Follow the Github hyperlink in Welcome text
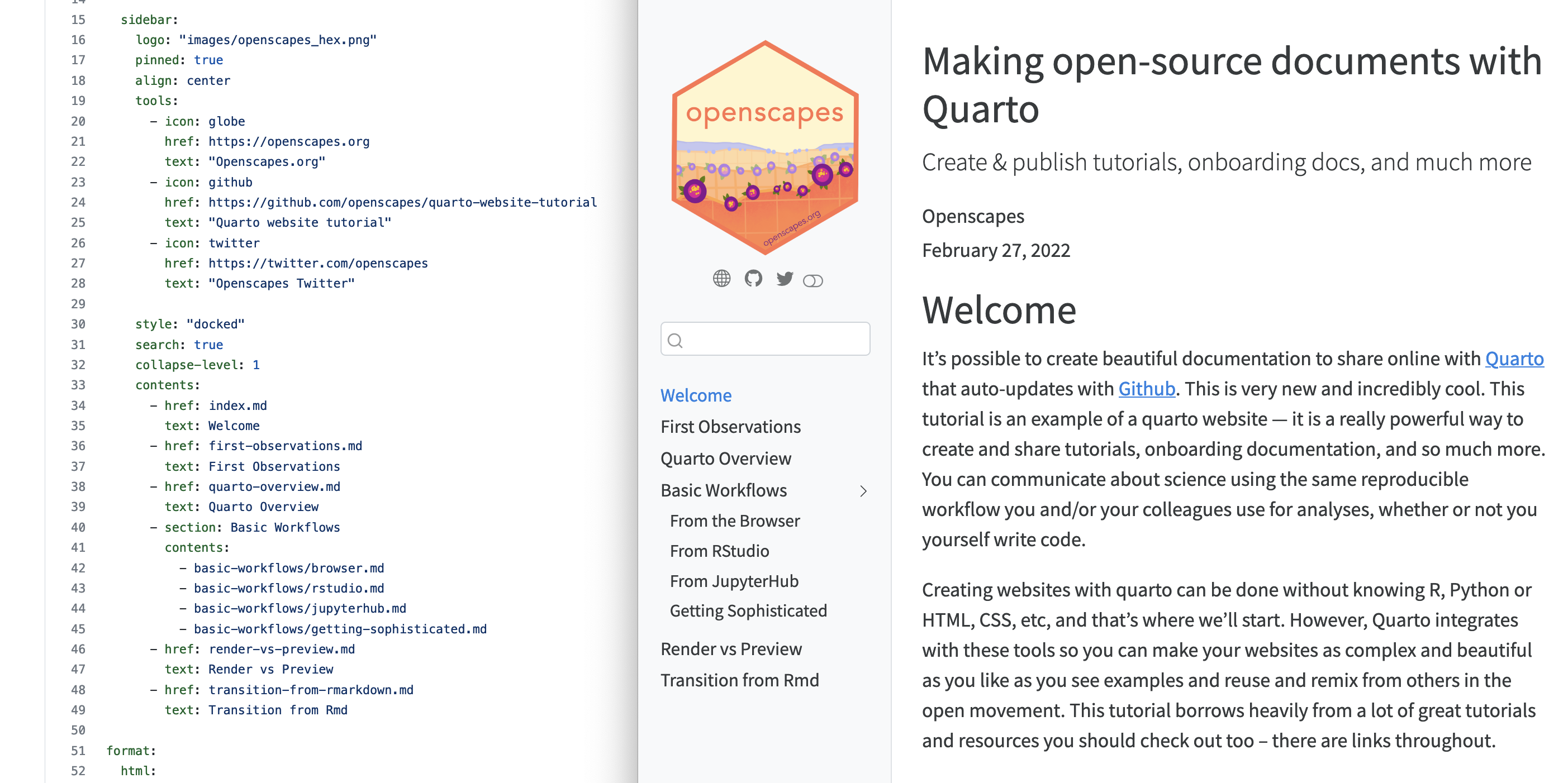Screen dimensions: 1568x783 click(x=1146, y=389)
